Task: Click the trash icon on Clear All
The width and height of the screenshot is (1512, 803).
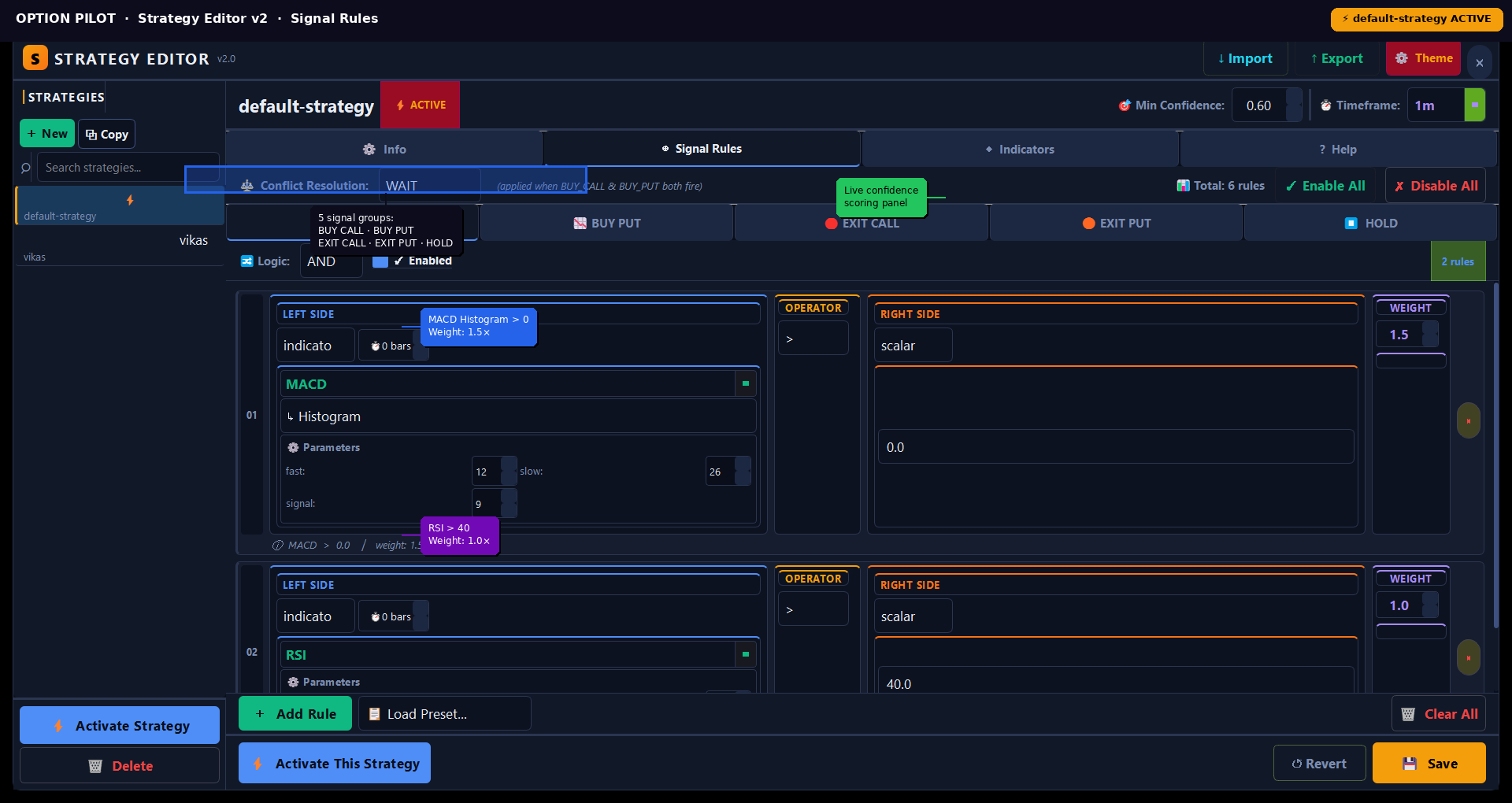Action: (1408, 714)
